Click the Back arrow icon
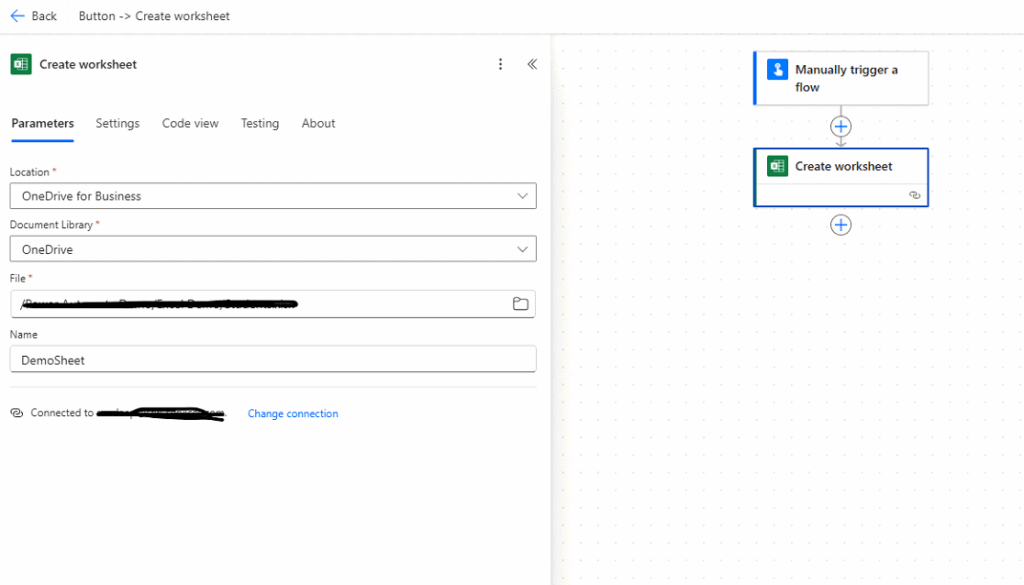The height and width of the screenshot is (585, 1024). click(17, 16)
